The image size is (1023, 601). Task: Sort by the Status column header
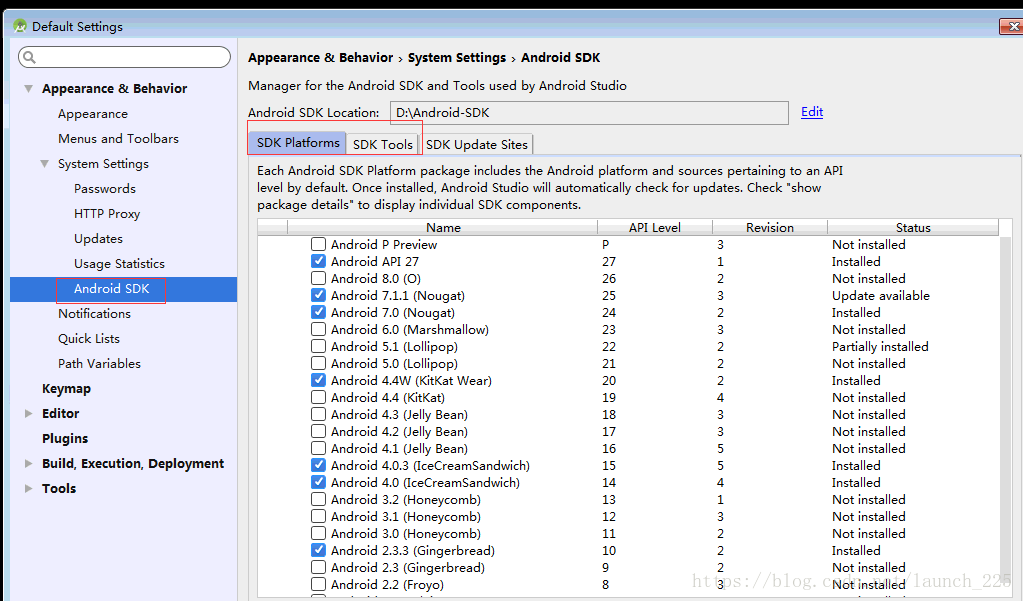913,227
